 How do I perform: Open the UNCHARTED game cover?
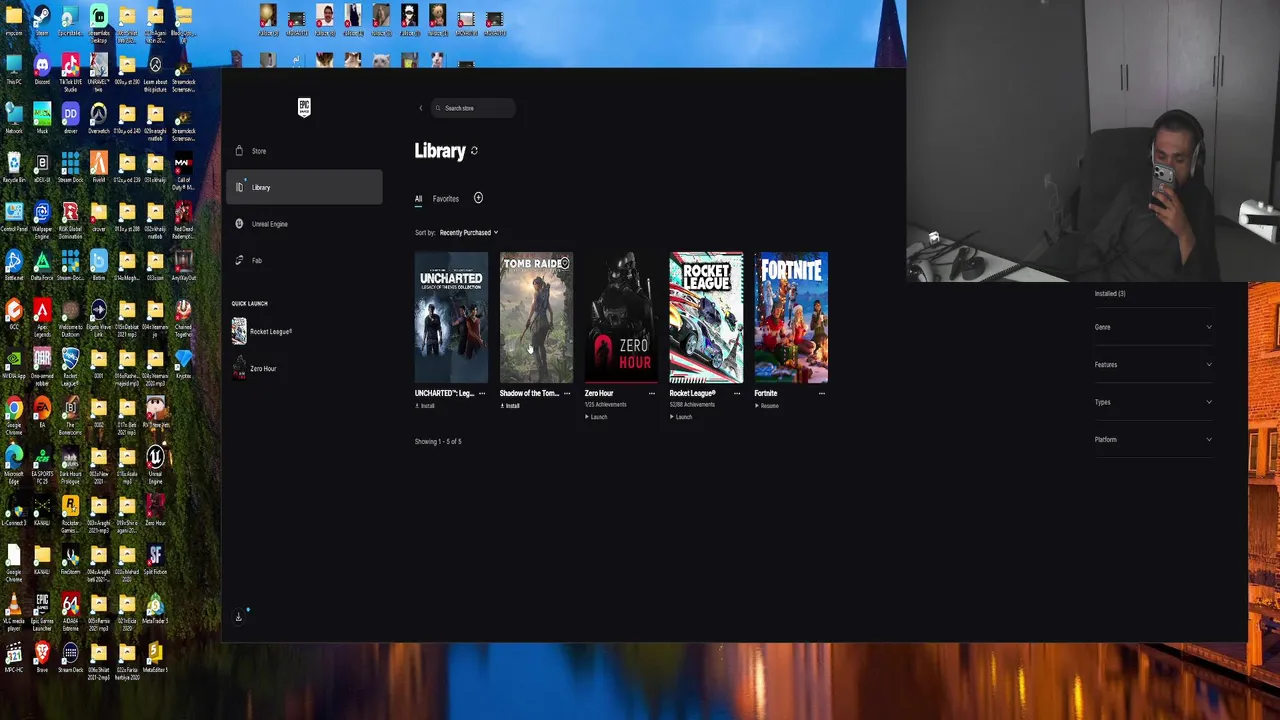point(451,318)
